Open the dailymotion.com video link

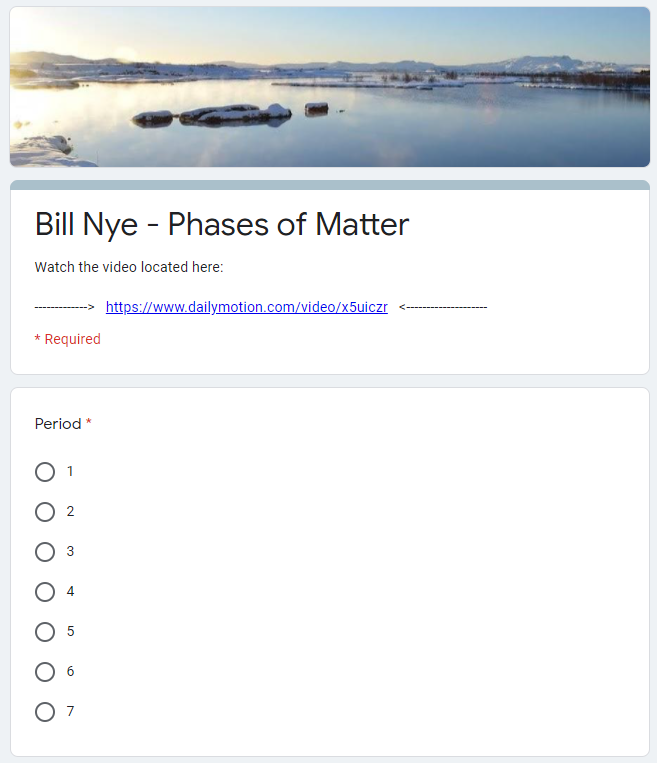point(246,307)
